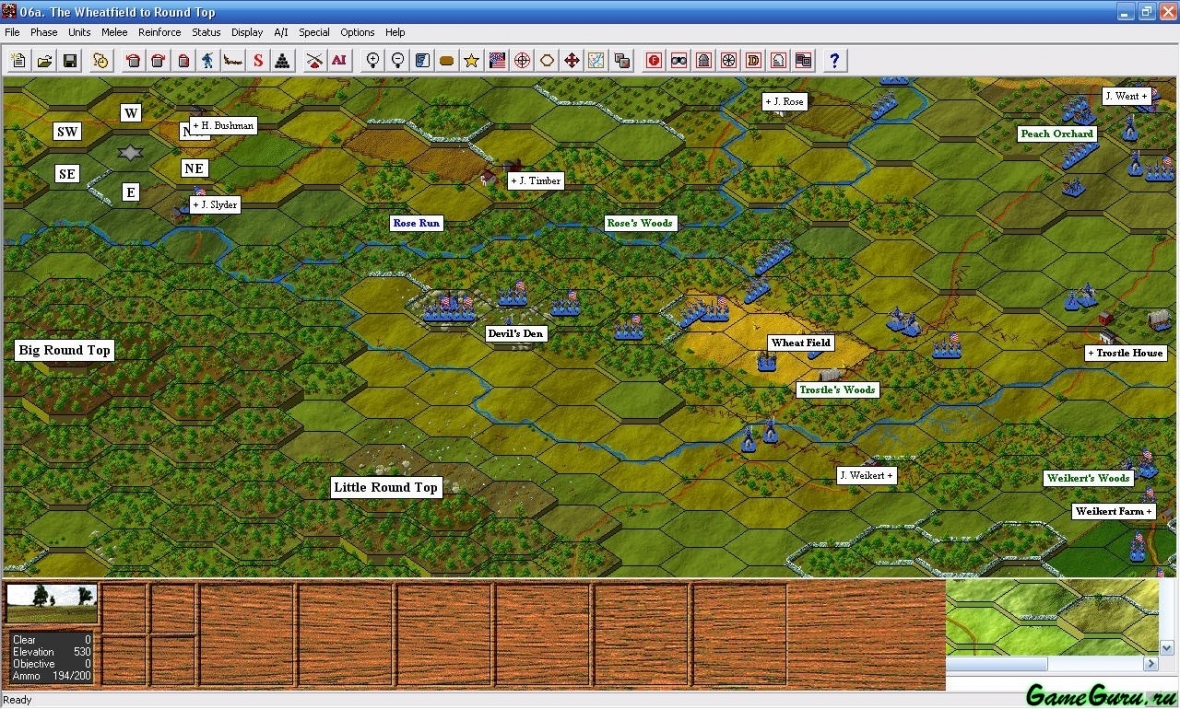Click the minimap scroll down arrow
1180x709 pixels.
tap(1166, 647)
